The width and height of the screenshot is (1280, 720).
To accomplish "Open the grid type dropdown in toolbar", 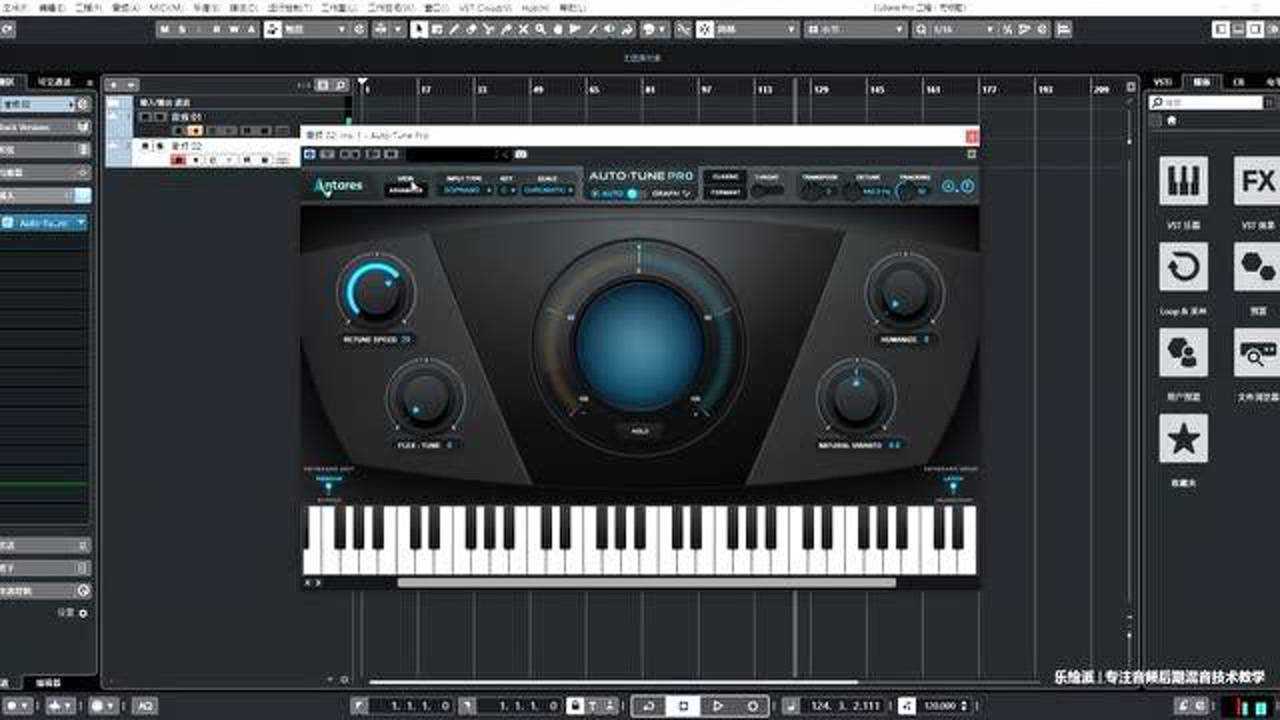I will pyautogui.click(x=855, y=30).
